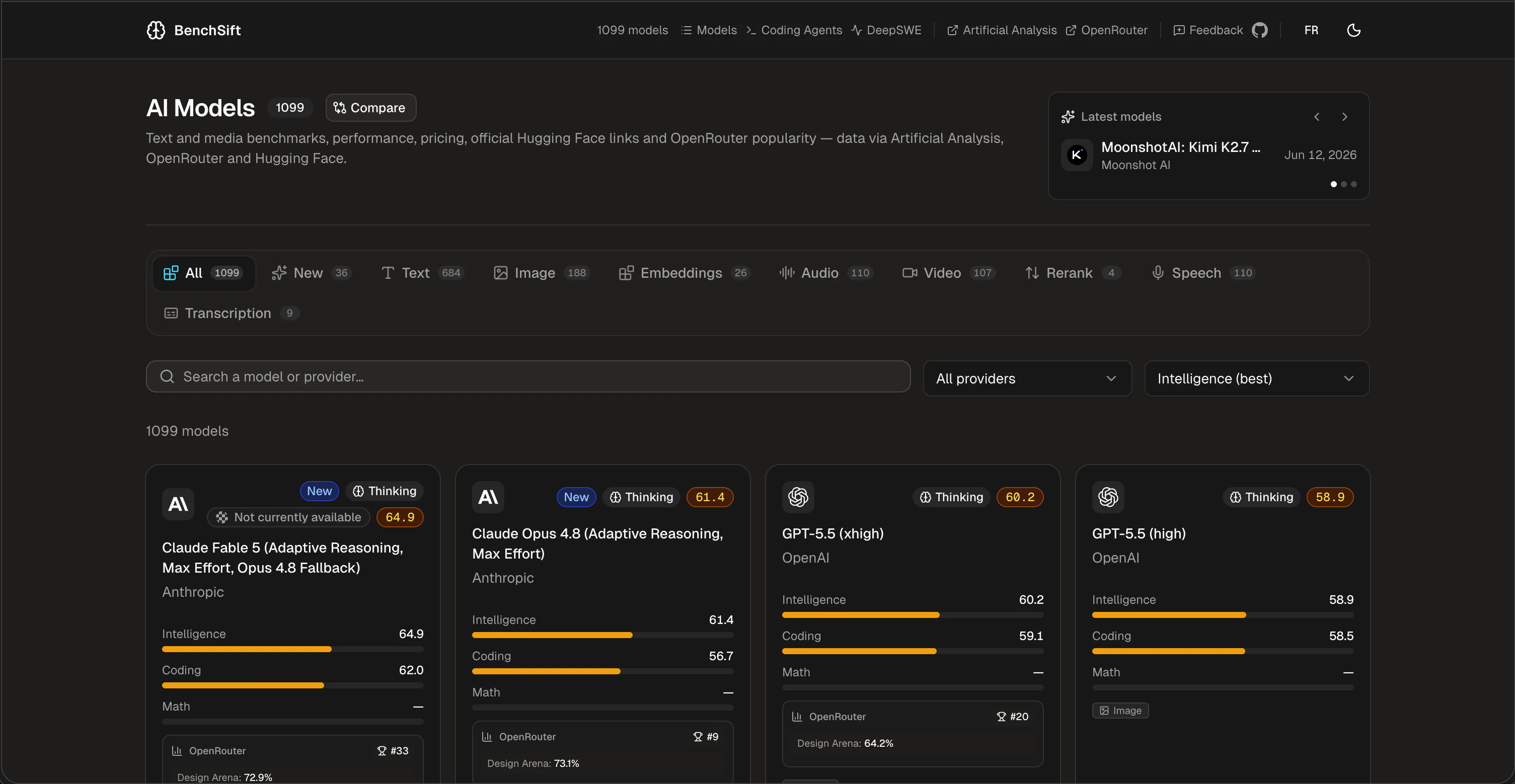This screenshot has width=1515, height=784.
Task: Click the Moonshot AI Kimi logo icon
Action: [x=1077, y=154]
